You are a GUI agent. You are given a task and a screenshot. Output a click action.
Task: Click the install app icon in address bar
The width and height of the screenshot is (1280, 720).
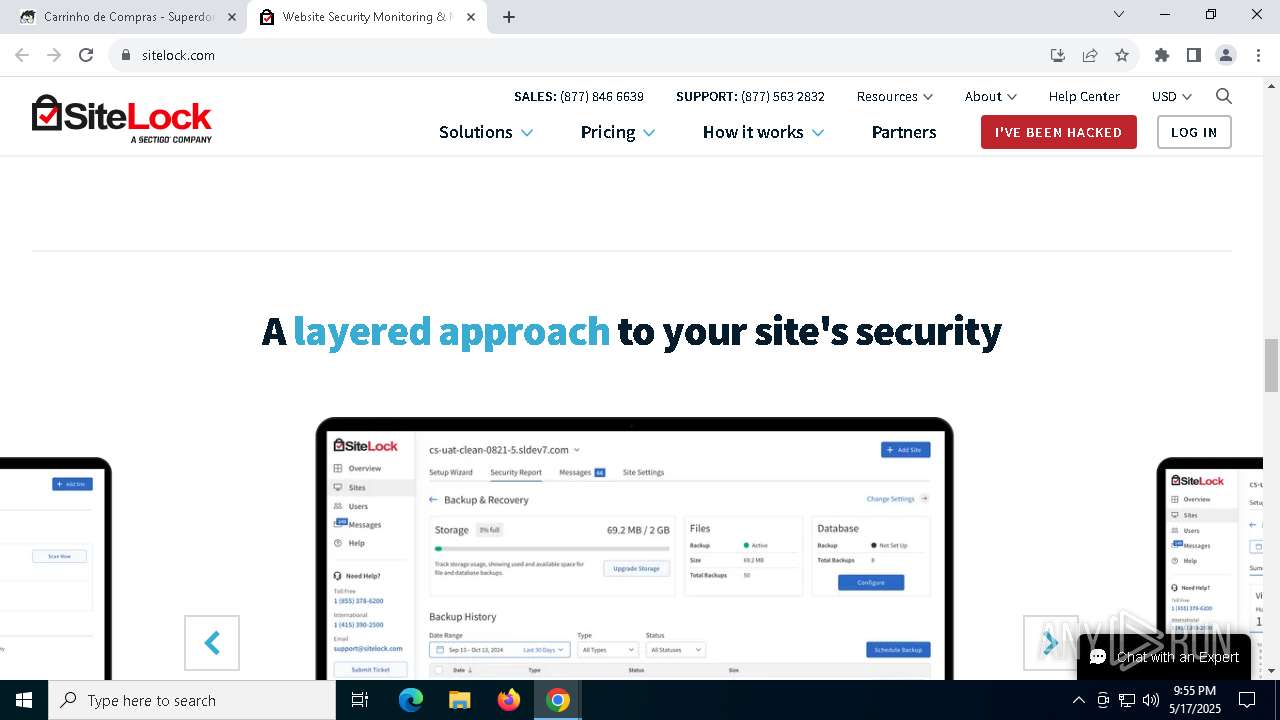tap(1058, 55)
